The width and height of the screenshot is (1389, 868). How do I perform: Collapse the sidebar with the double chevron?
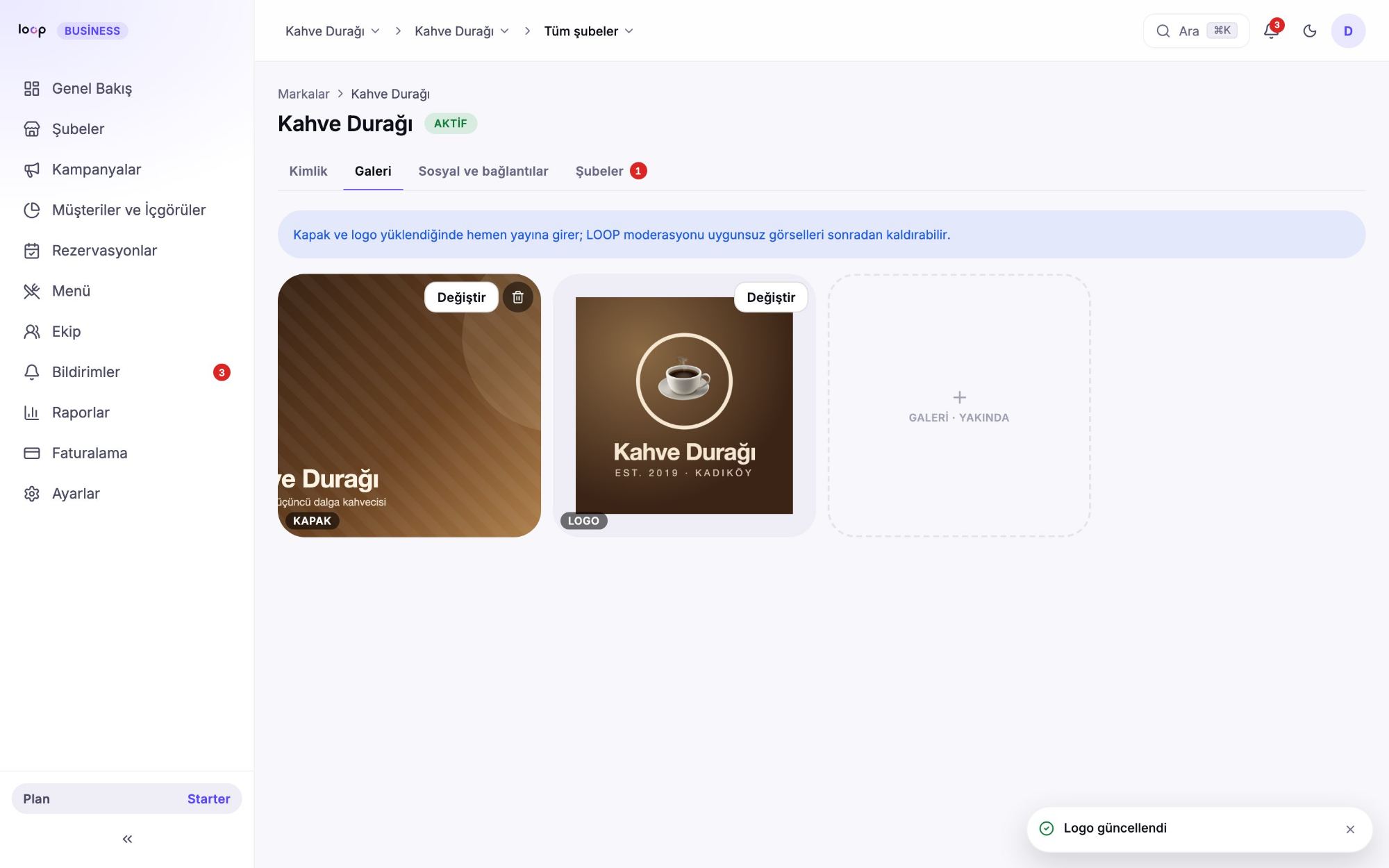[127, 839]
